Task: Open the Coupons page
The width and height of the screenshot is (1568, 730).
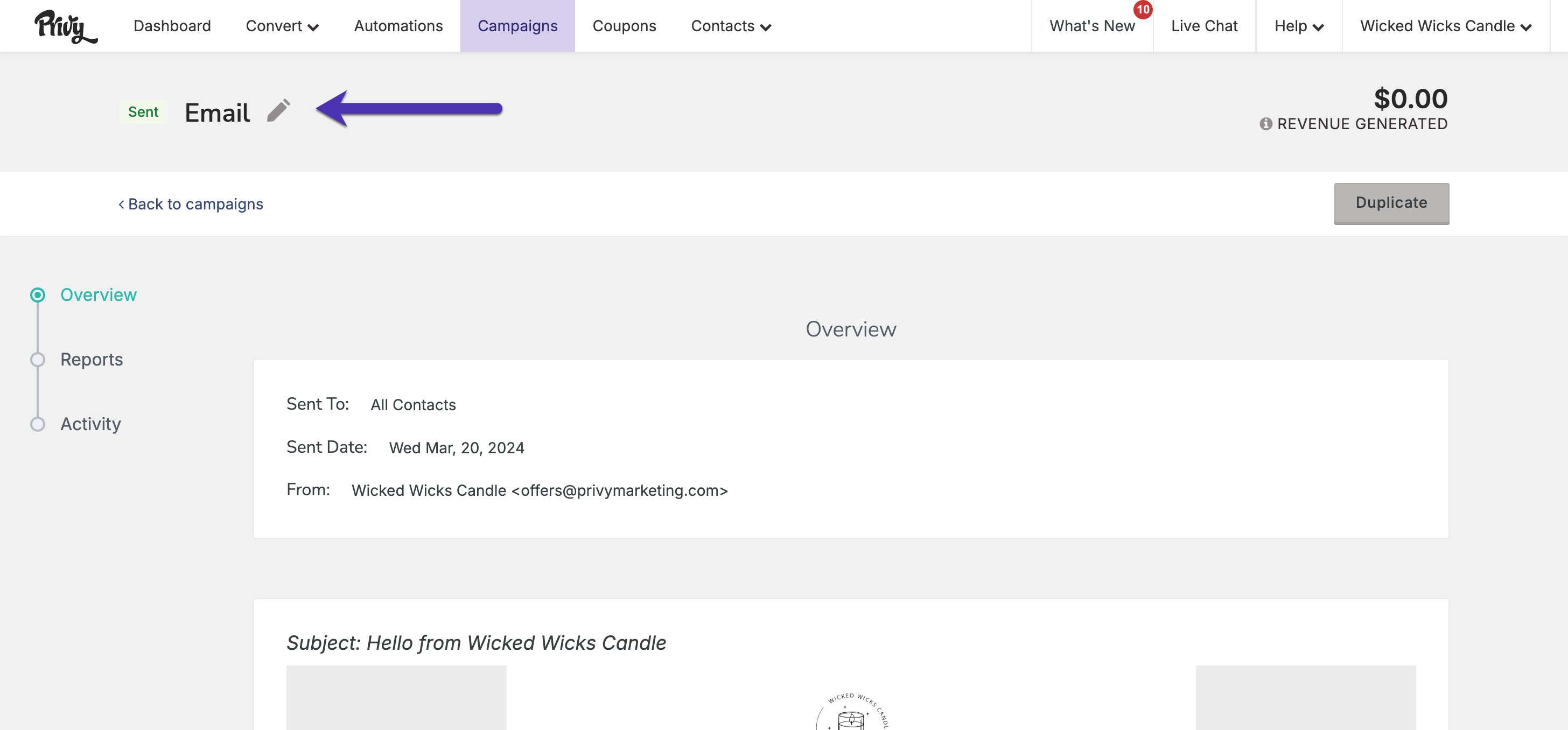Action: tap(624, 26)
